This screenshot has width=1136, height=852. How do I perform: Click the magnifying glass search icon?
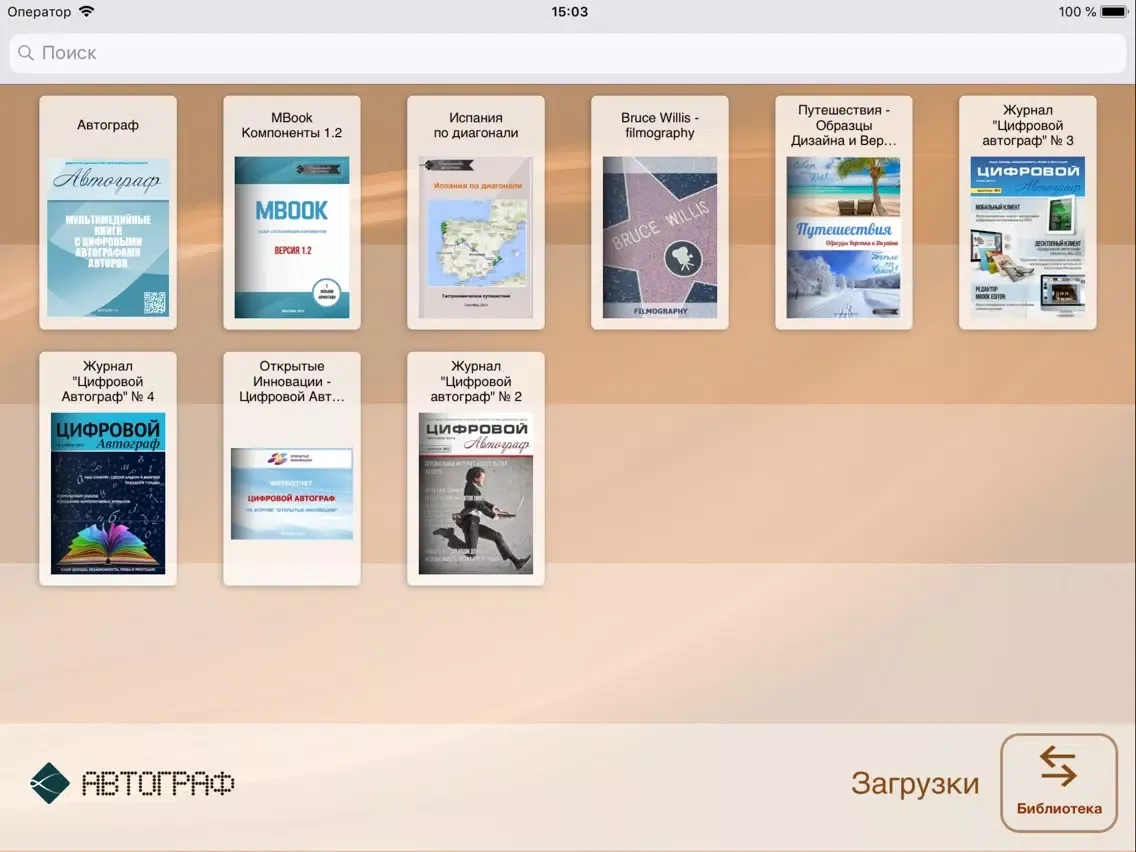click(26, 53)
